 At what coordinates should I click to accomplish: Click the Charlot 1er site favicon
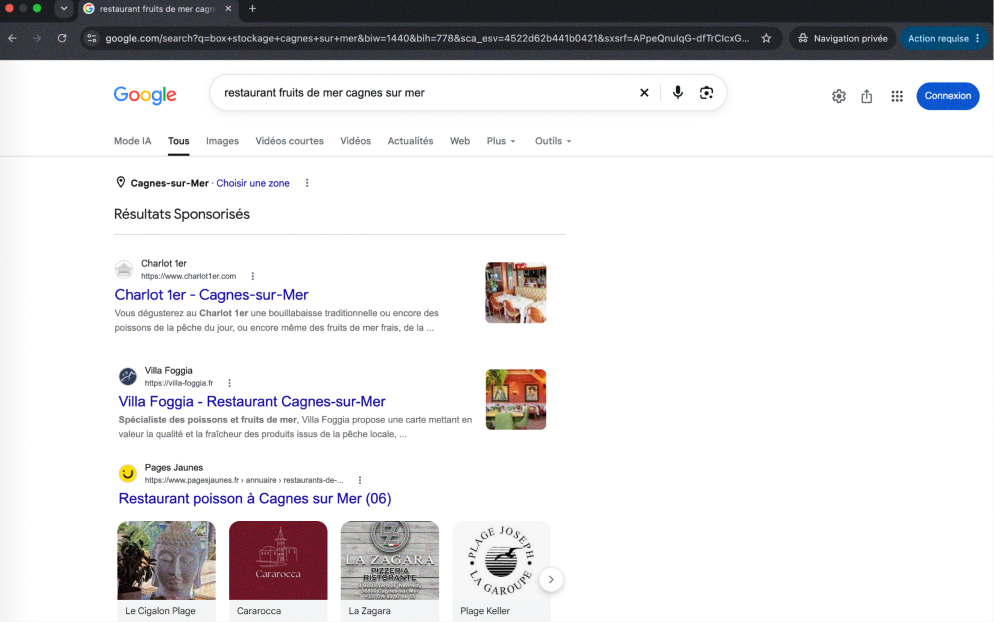coord(124,269)
